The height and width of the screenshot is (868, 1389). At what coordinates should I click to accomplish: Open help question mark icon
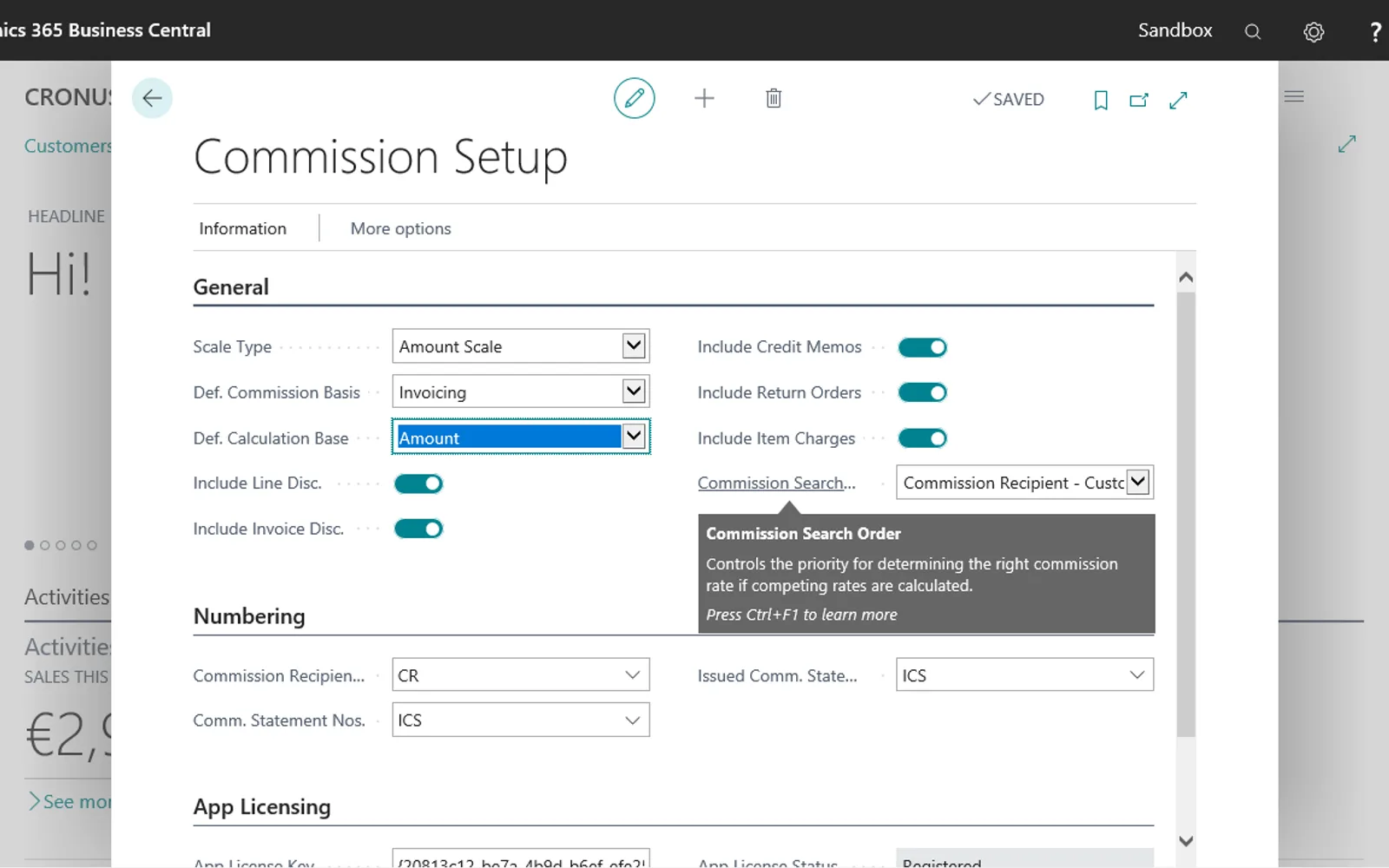[1375, 31]
